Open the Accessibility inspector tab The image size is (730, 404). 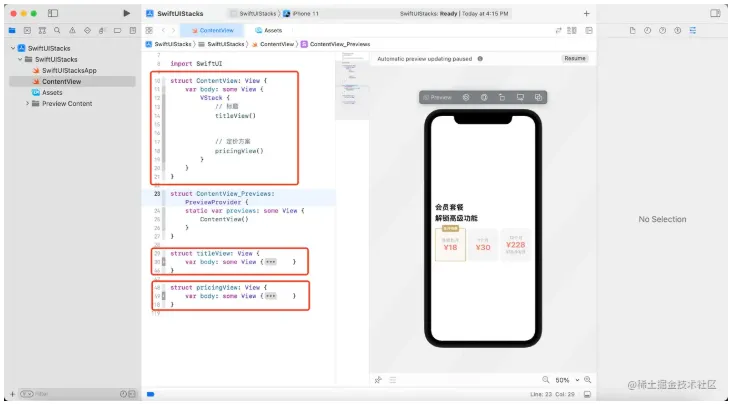click(x=677, y=31)
